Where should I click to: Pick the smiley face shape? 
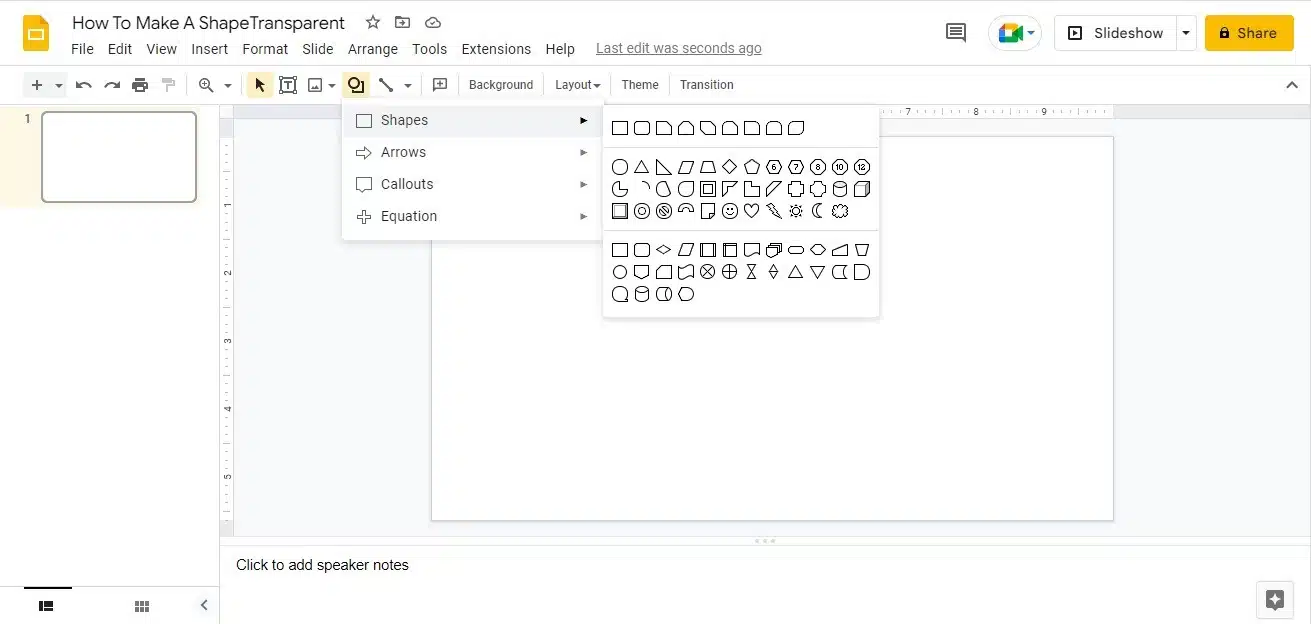pyautogui.click(x=730, y=211)
